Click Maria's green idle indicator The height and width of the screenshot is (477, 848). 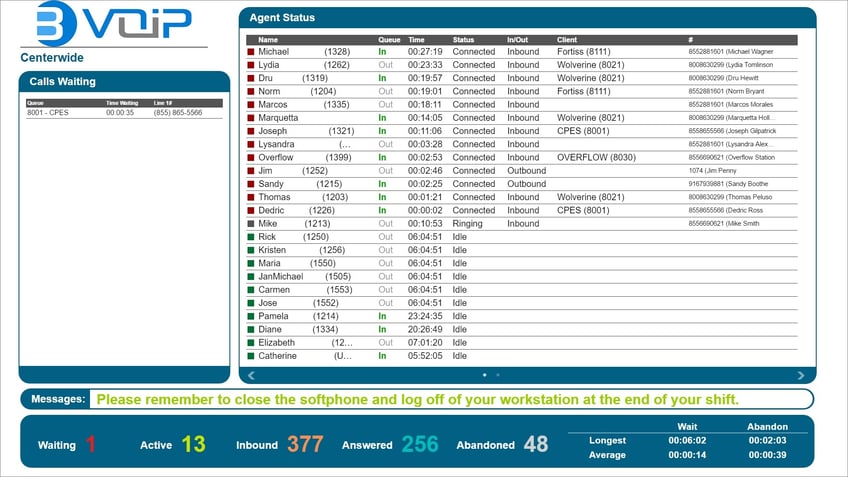[x=251, y=264]
